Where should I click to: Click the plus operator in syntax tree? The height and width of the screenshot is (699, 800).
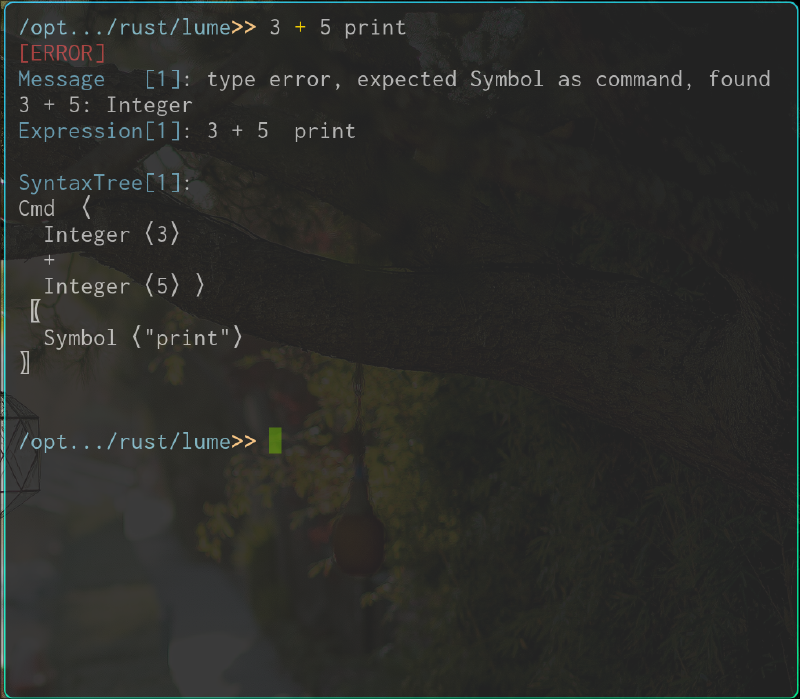point(49,260)
